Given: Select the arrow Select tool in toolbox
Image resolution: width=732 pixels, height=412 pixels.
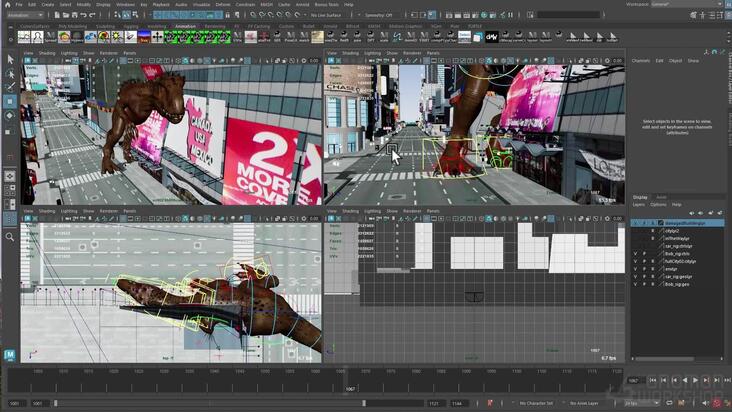Looking at the screenshot, I should coord(10,59).
